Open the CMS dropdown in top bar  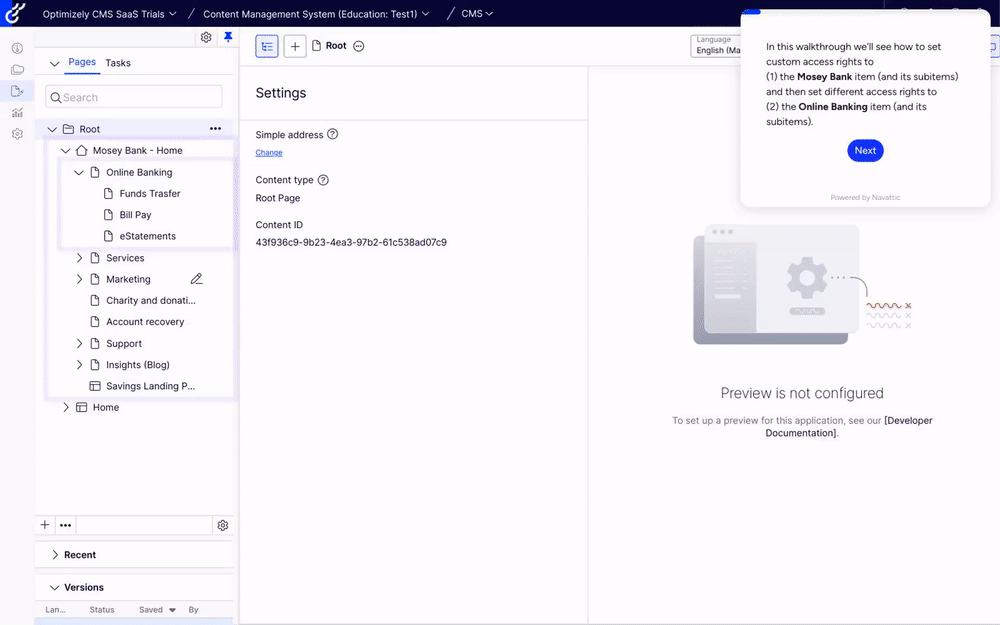pos(477,14)
